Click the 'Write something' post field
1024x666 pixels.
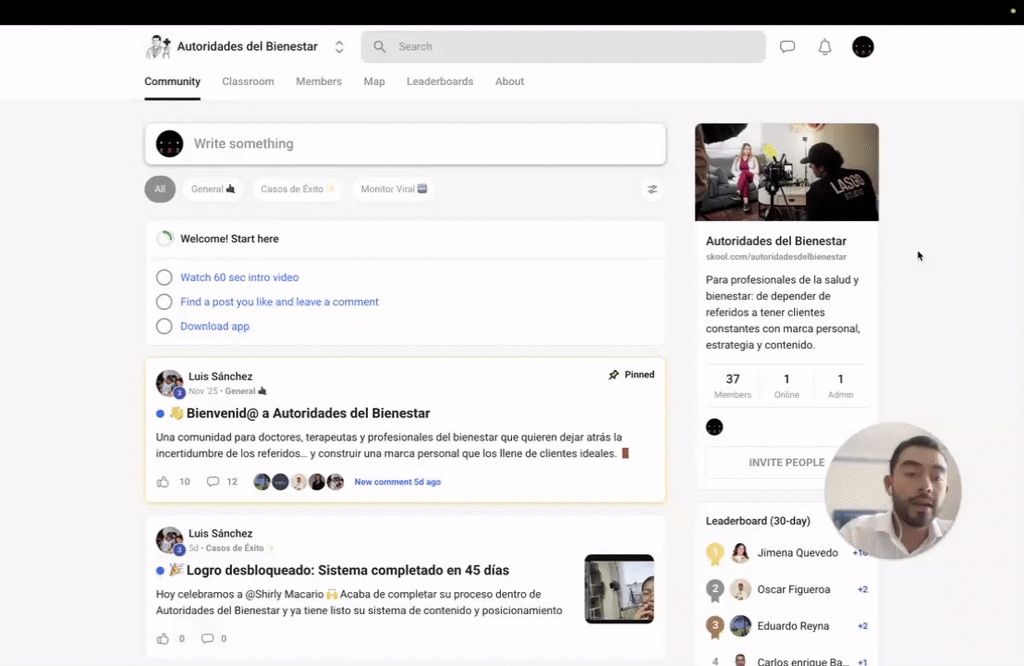pyautogui.click(x=400, y=143)
